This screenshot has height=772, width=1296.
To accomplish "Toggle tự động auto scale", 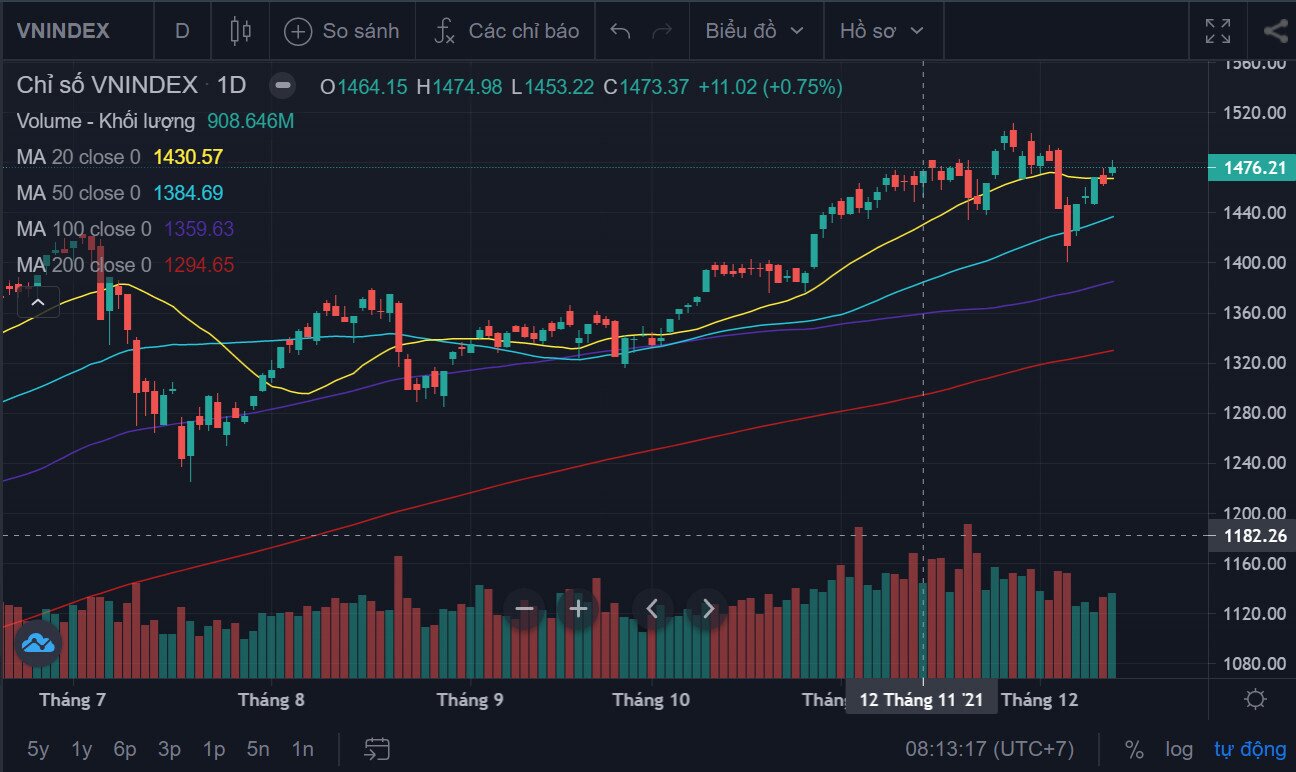I will click(1250, 749).
